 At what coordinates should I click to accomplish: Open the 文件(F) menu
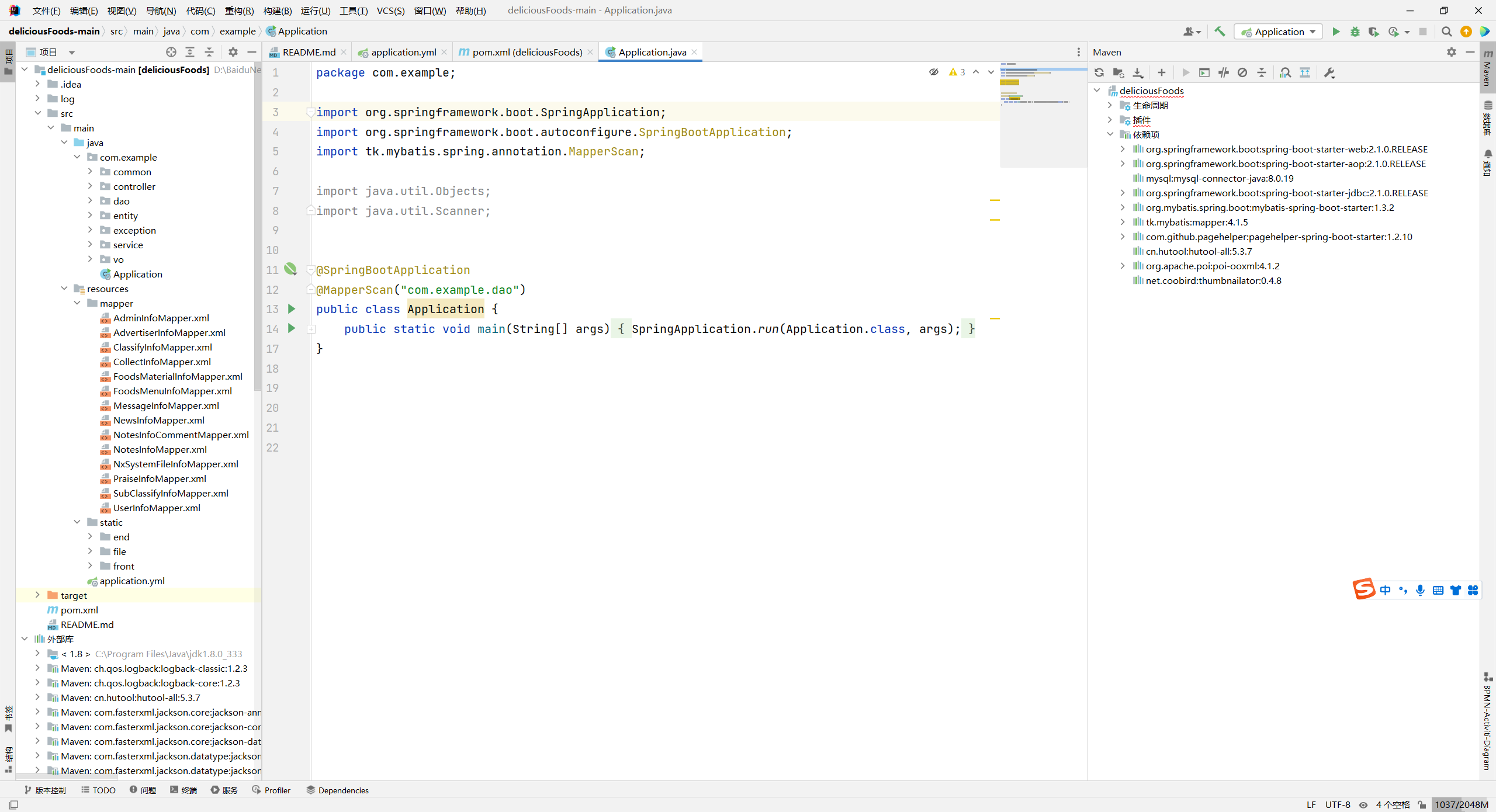pyautogui.click(x=46, y=11)
